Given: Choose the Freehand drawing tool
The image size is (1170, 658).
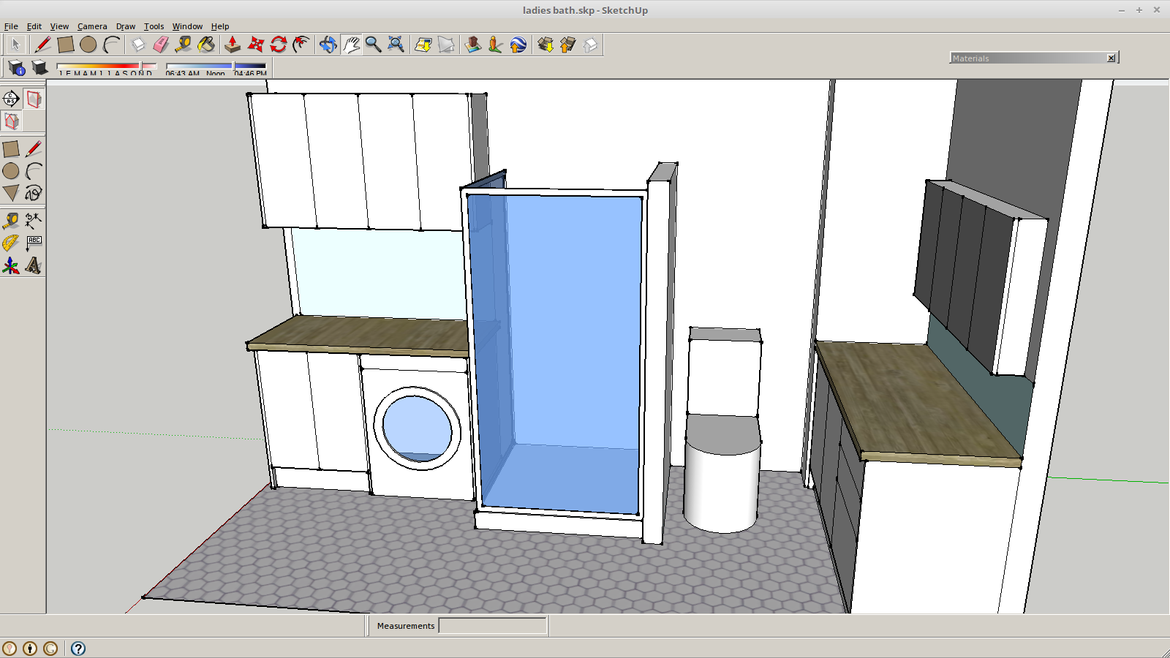Looking at the screenshot, I should click(34, 193).
